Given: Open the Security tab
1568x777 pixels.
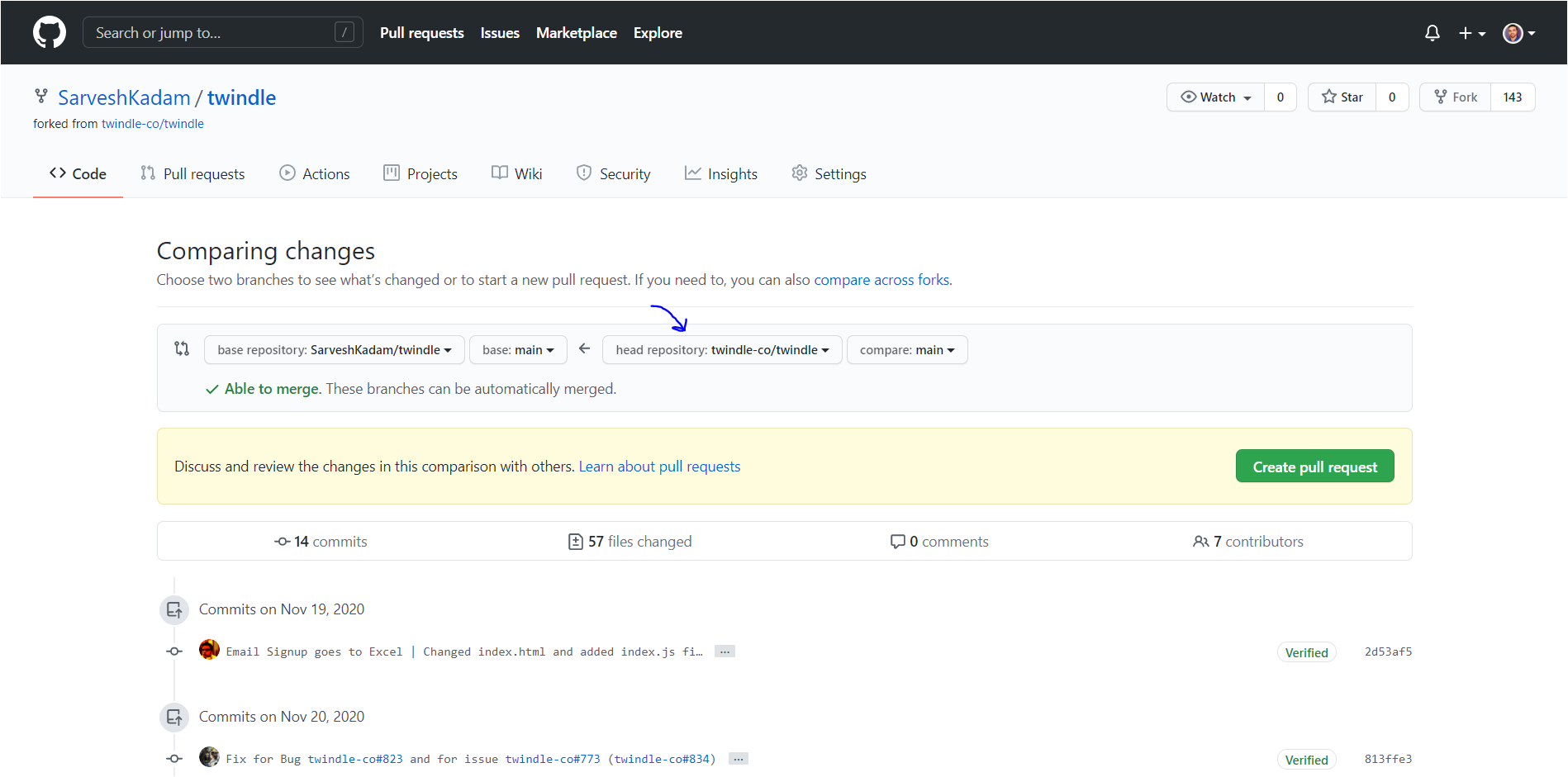Looking at the screenshot, I should tap(613, 174).
